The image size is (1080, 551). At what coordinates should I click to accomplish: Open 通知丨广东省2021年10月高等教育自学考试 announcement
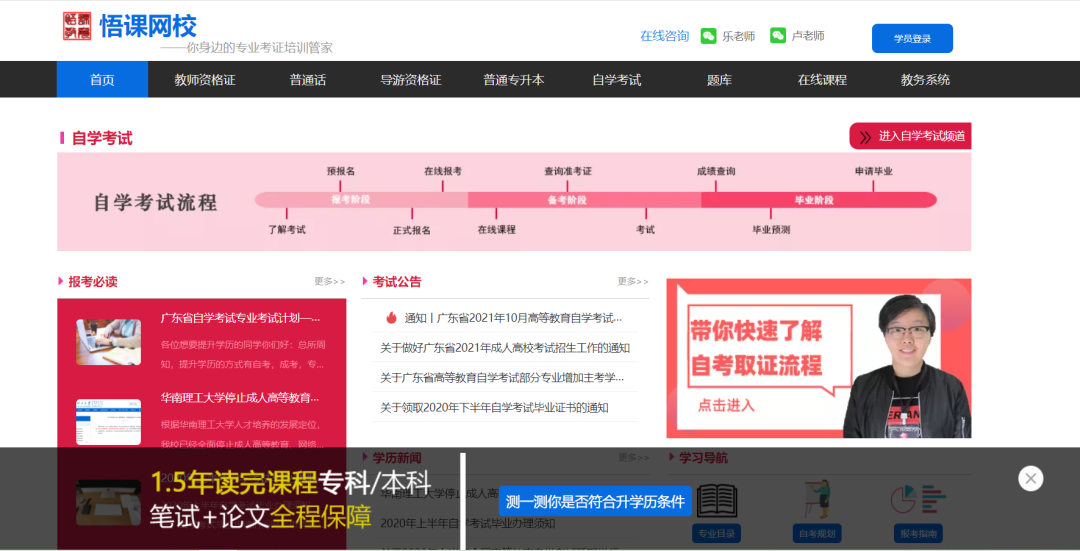pos(513,318)
